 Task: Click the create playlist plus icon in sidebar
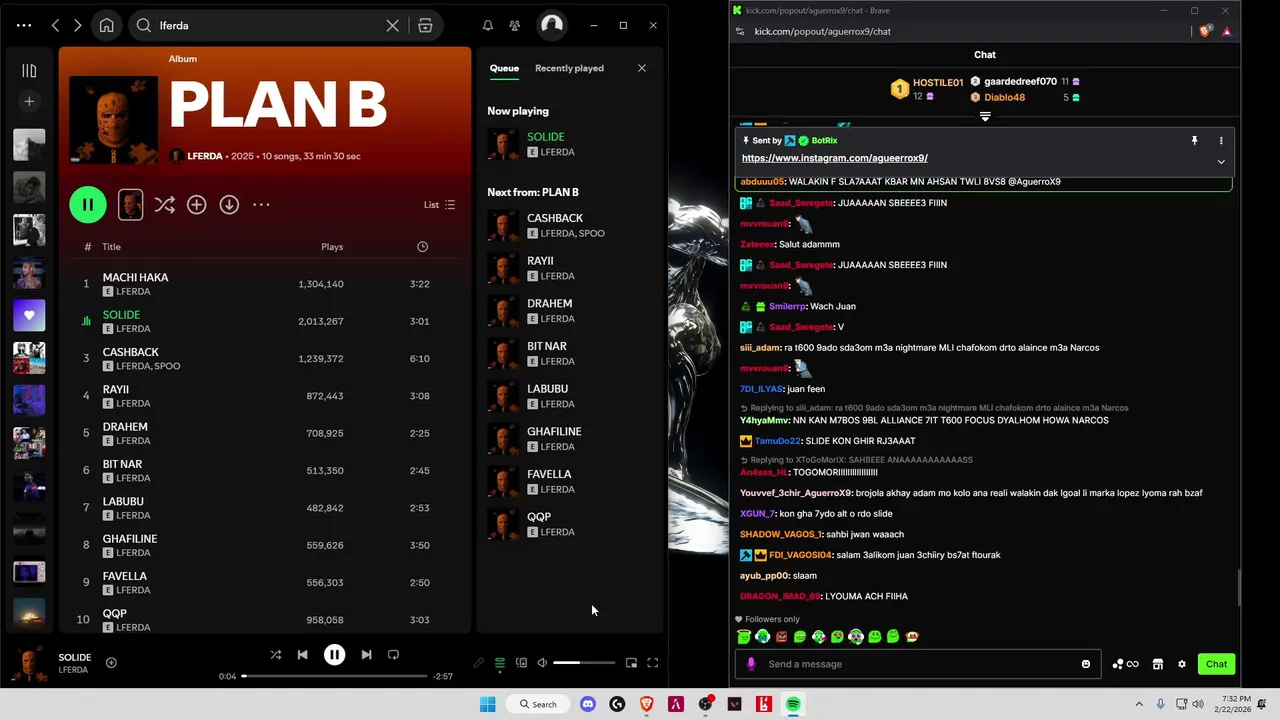coord(29,101)
